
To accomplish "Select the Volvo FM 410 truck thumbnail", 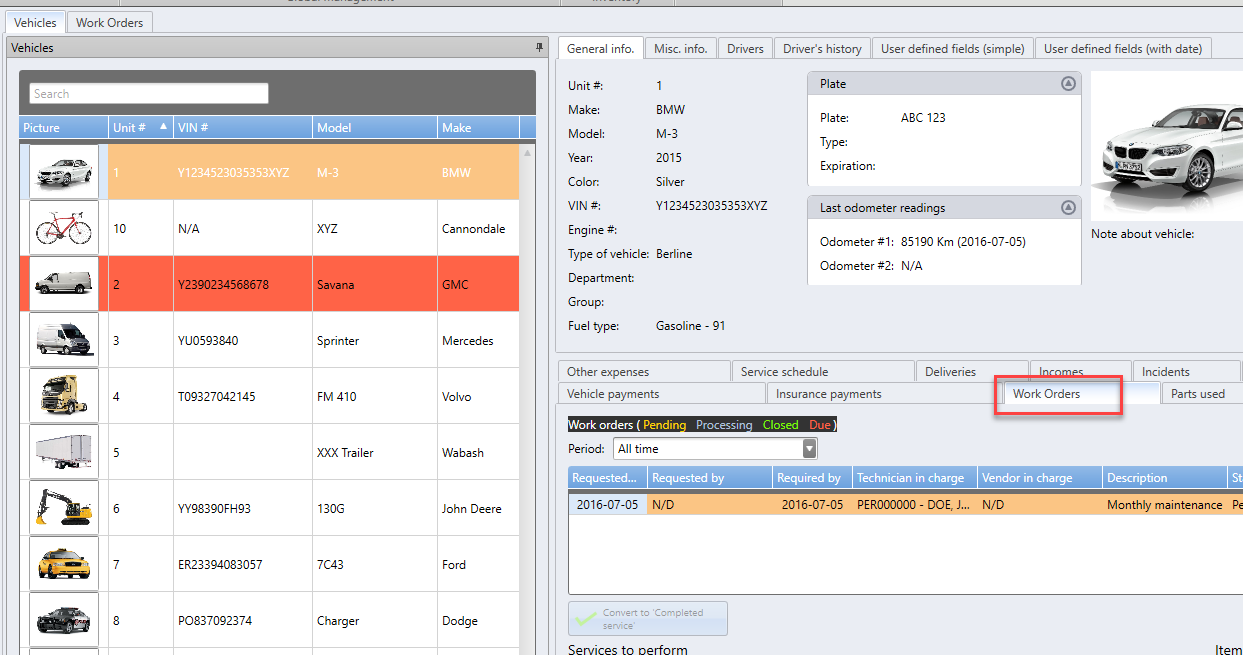I will tap(64, 396).
